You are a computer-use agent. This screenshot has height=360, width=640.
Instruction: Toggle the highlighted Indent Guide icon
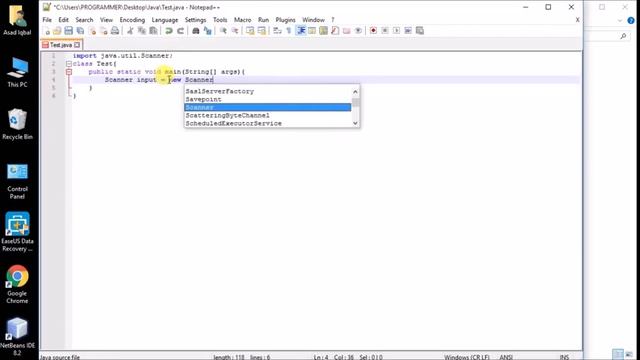pyautogui.click(x=301, y=31)
